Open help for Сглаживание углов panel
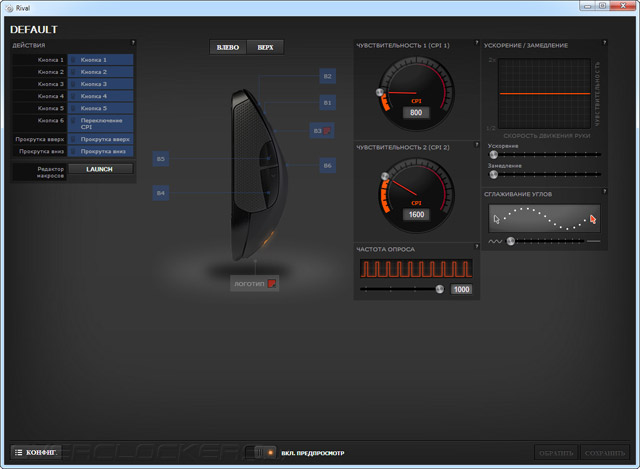The height and width of the screenshot is (469, 640). (x=604, y=191)
